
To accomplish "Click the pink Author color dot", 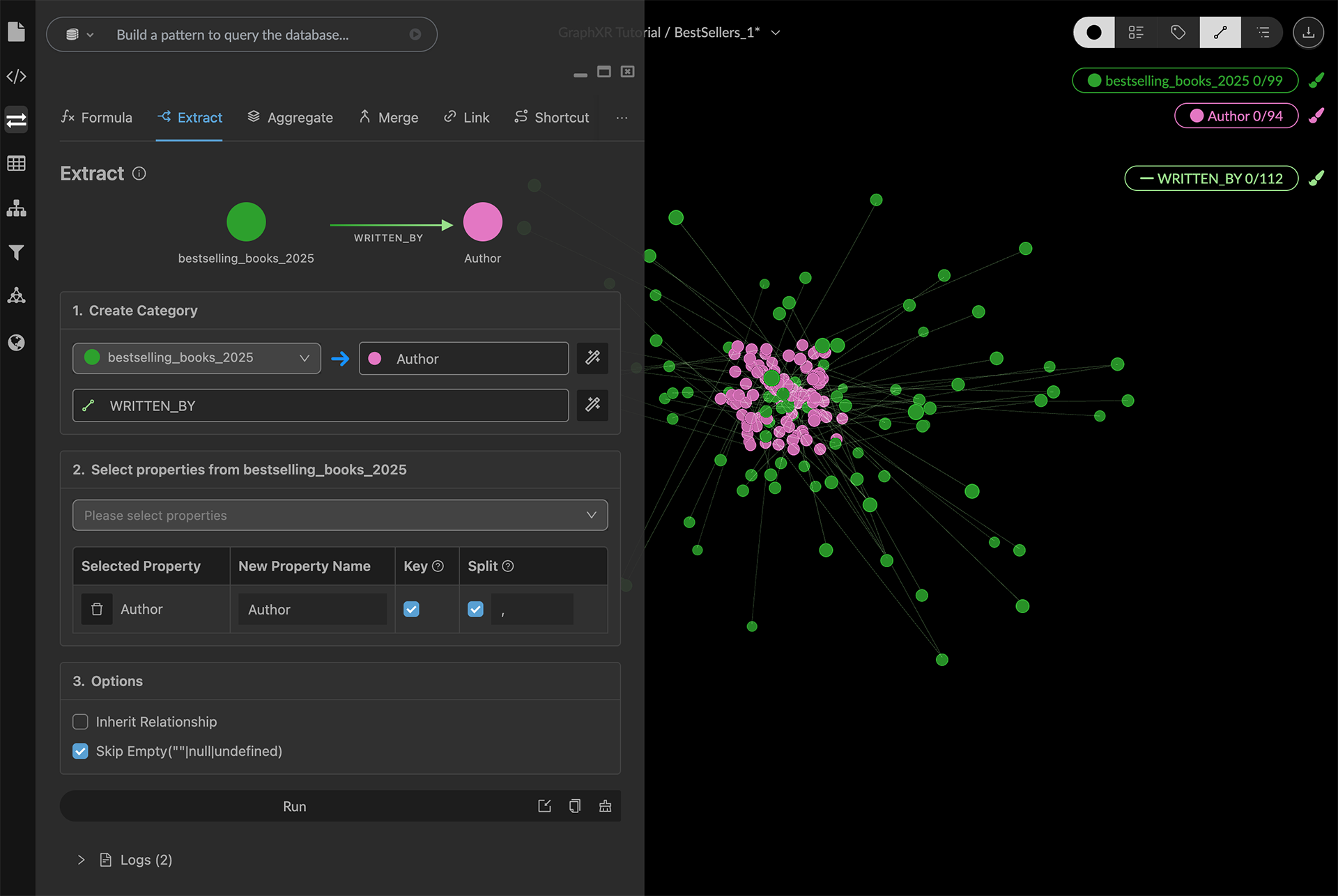I will (x=375, y=358).
